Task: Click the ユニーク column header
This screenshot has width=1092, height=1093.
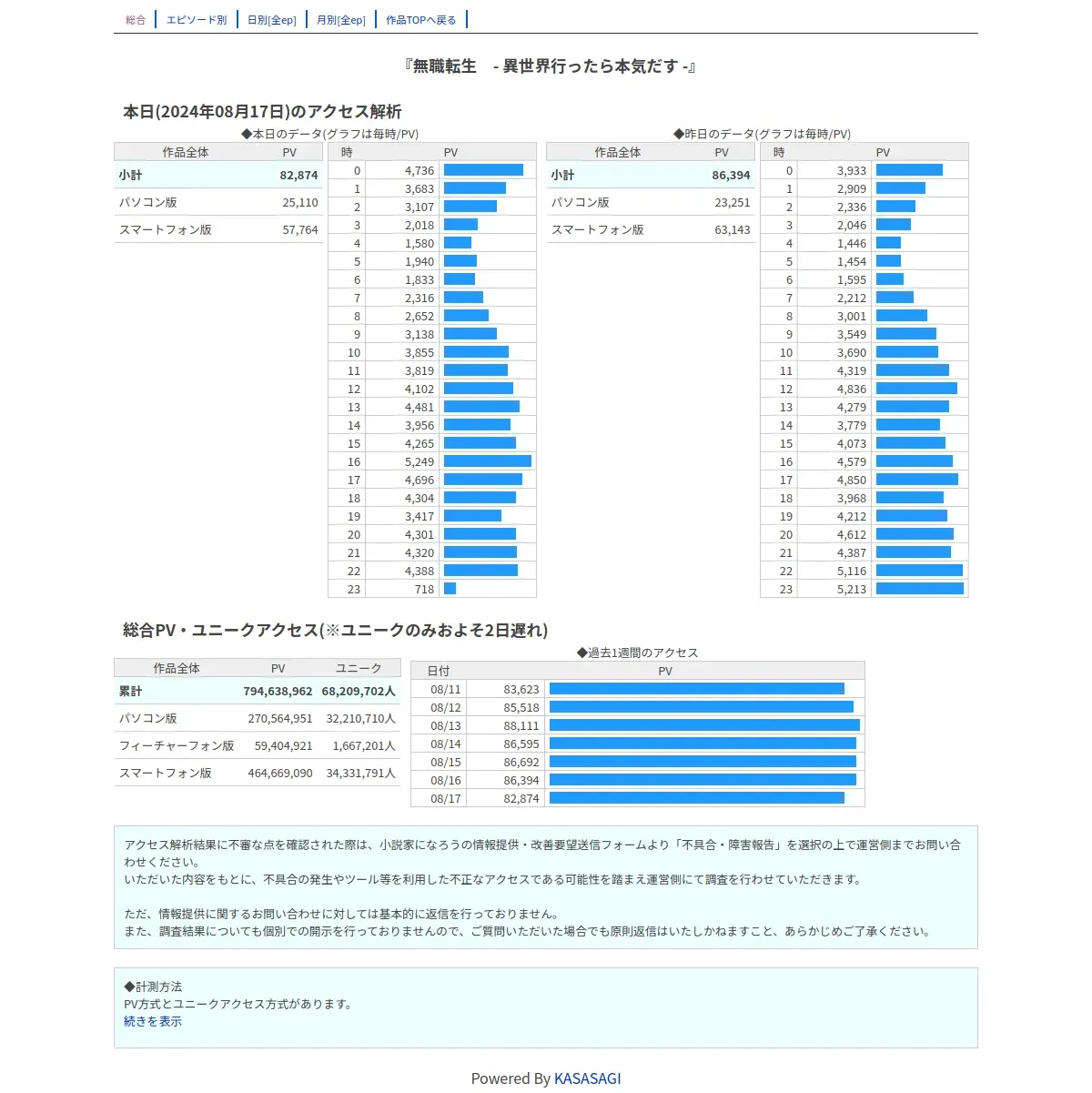Action: pos(359,668)
